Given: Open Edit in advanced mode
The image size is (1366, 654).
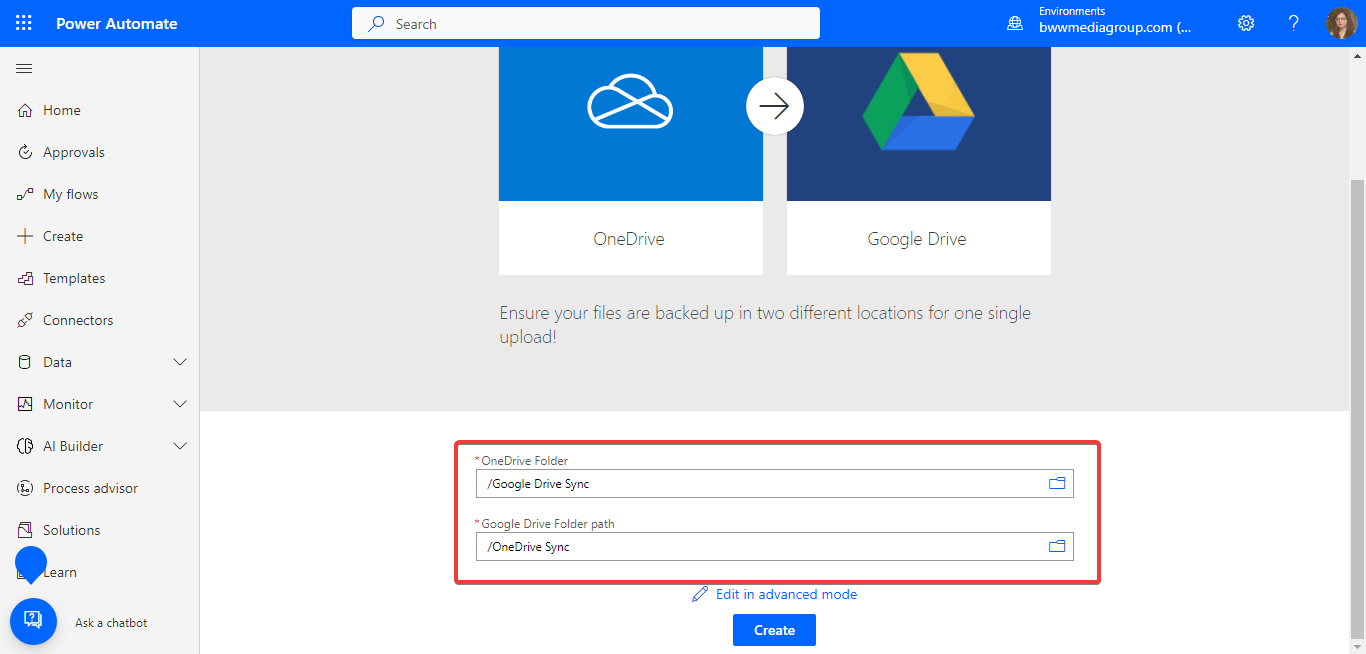Looking at the screenshot, I should click(x=786, y=593).
